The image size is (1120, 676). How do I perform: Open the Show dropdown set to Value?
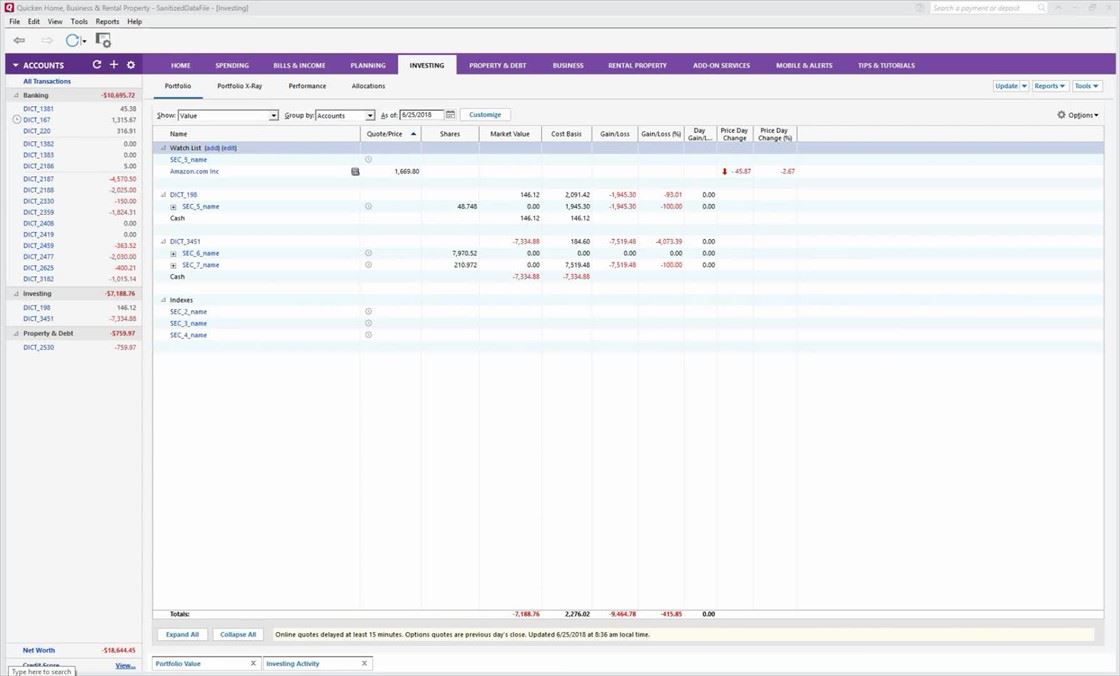[x=228, y=116]
